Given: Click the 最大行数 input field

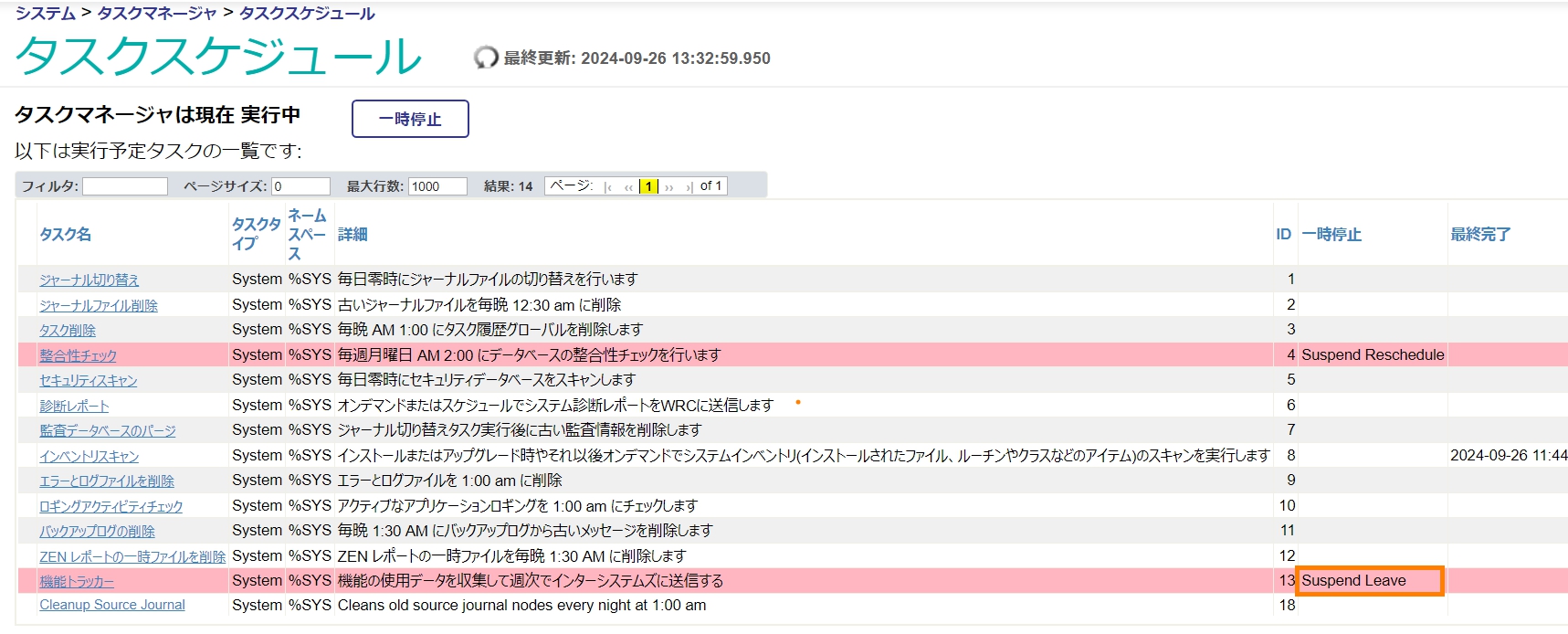Looking at the screenshot, I should 437,186.
